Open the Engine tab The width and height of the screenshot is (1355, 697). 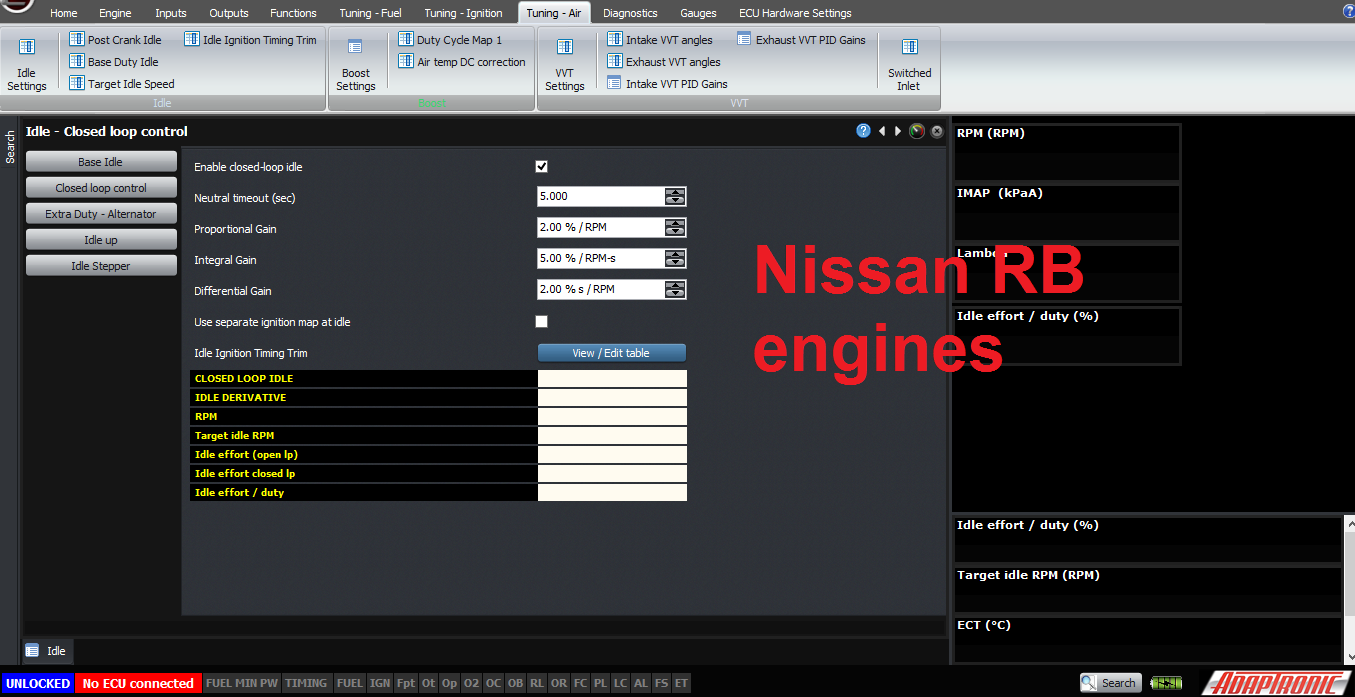(x=115, y=13)
